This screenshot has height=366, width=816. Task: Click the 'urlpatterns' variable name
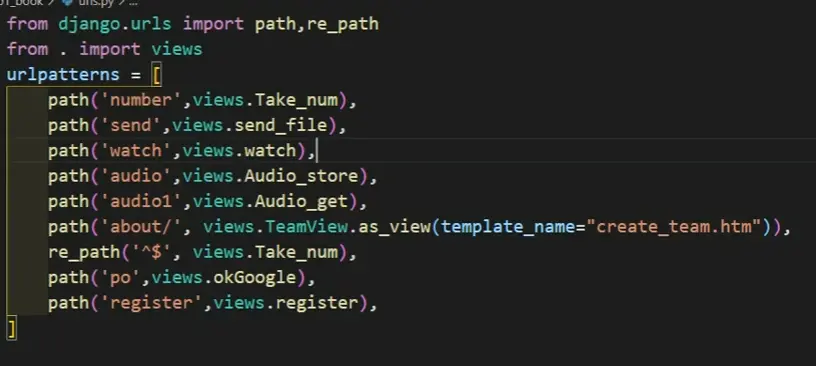pyautogui.click(x=63, y=74)
